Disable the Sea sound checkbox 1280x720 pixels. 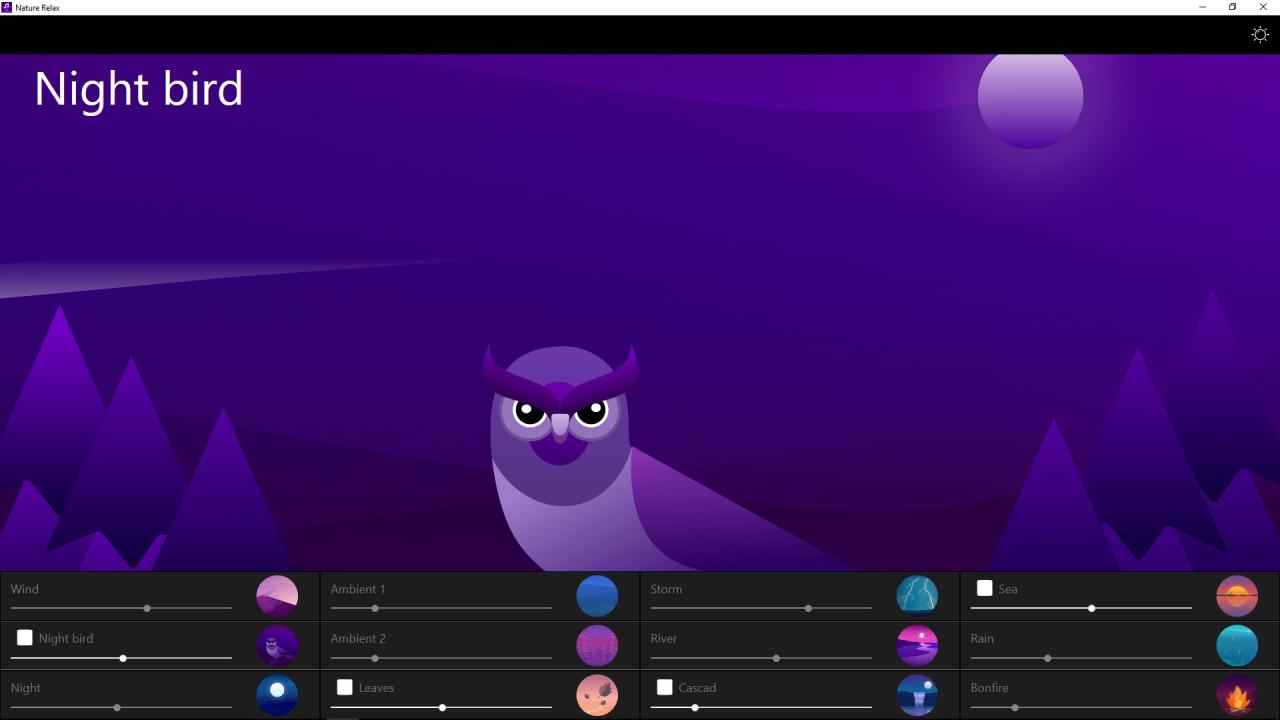click(x=985, y=588)
